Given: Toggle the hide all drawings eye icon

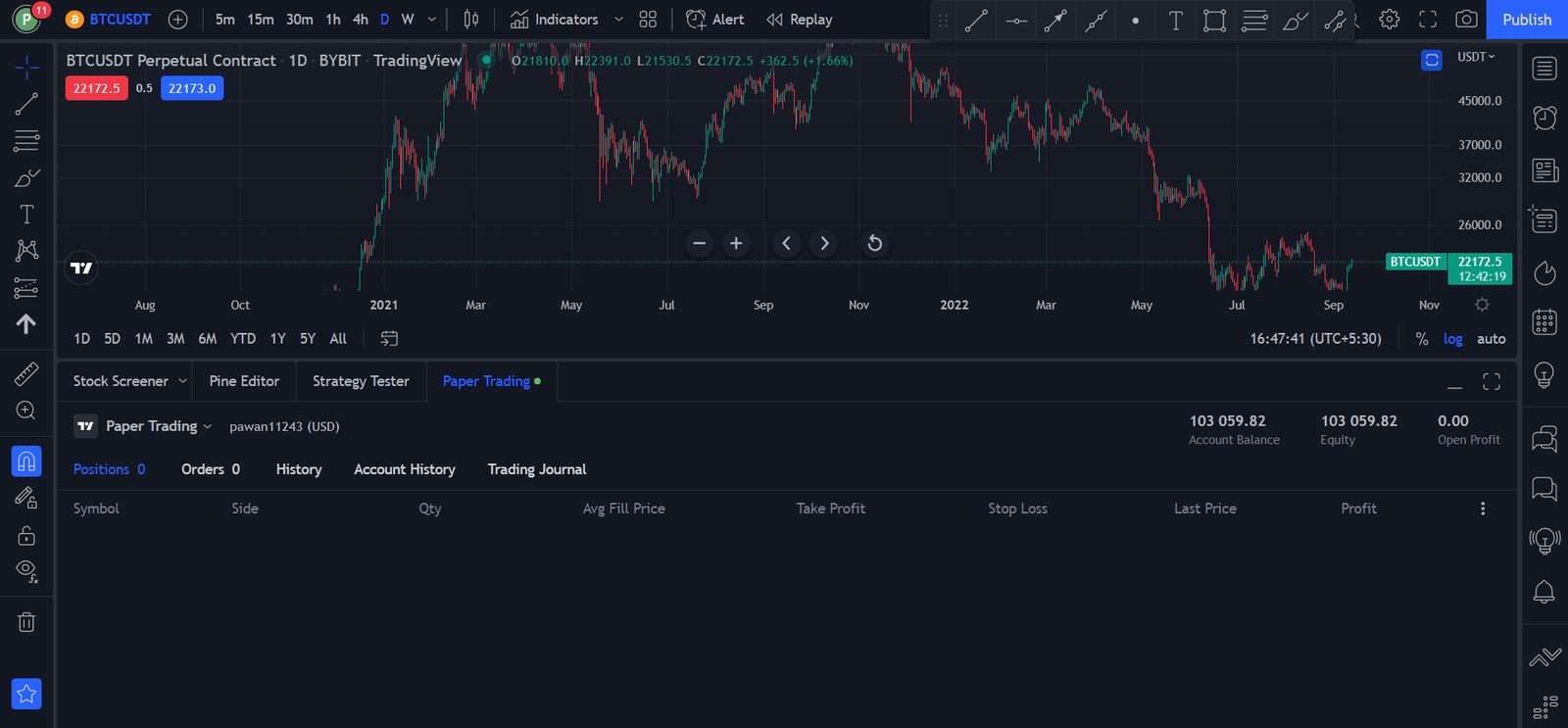Looking at the screenshot, I should pos(26,571).
